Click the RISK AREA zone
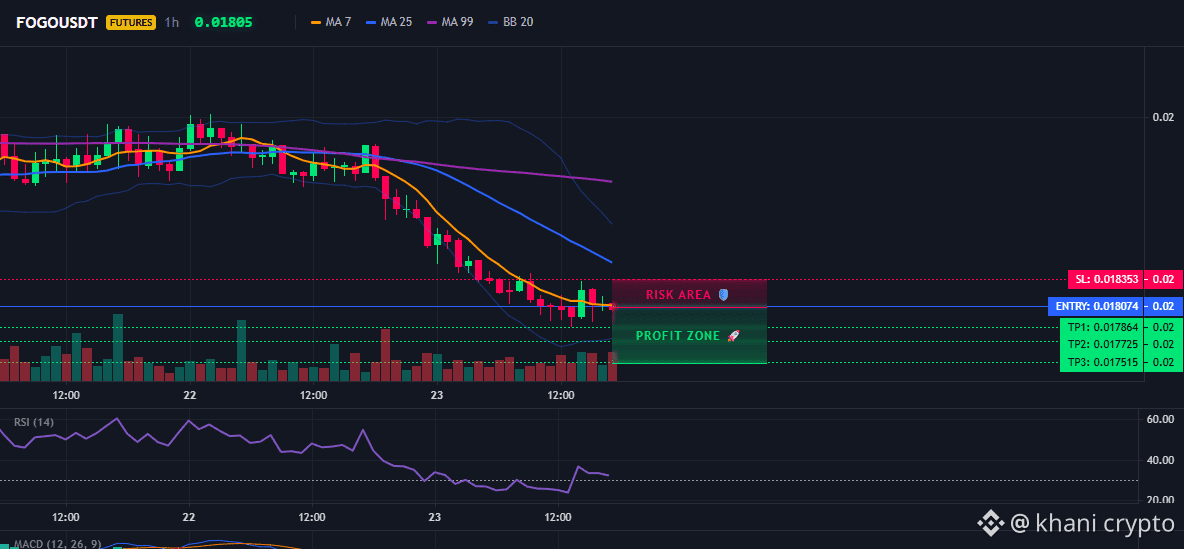 click(x=689, y=294)
